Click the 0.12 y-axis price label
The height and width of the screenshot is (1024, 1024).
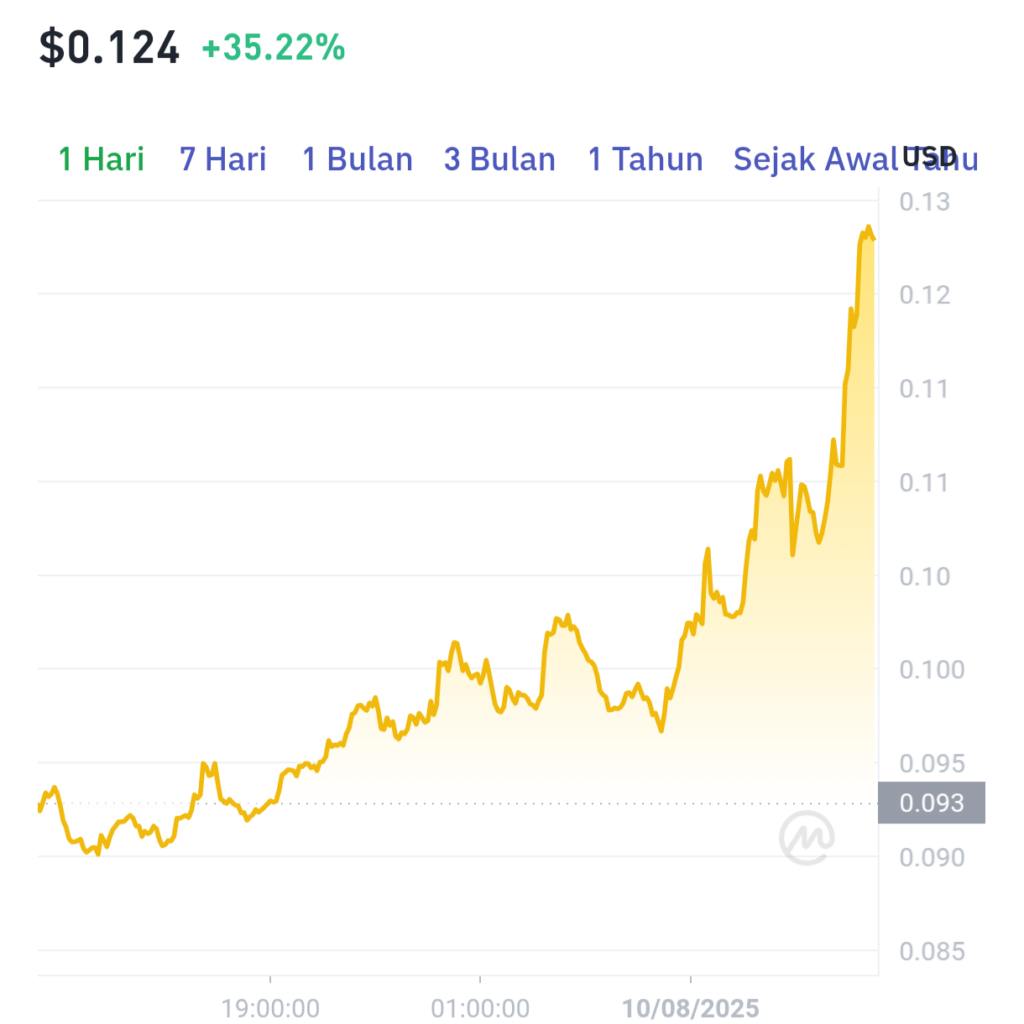924,295
